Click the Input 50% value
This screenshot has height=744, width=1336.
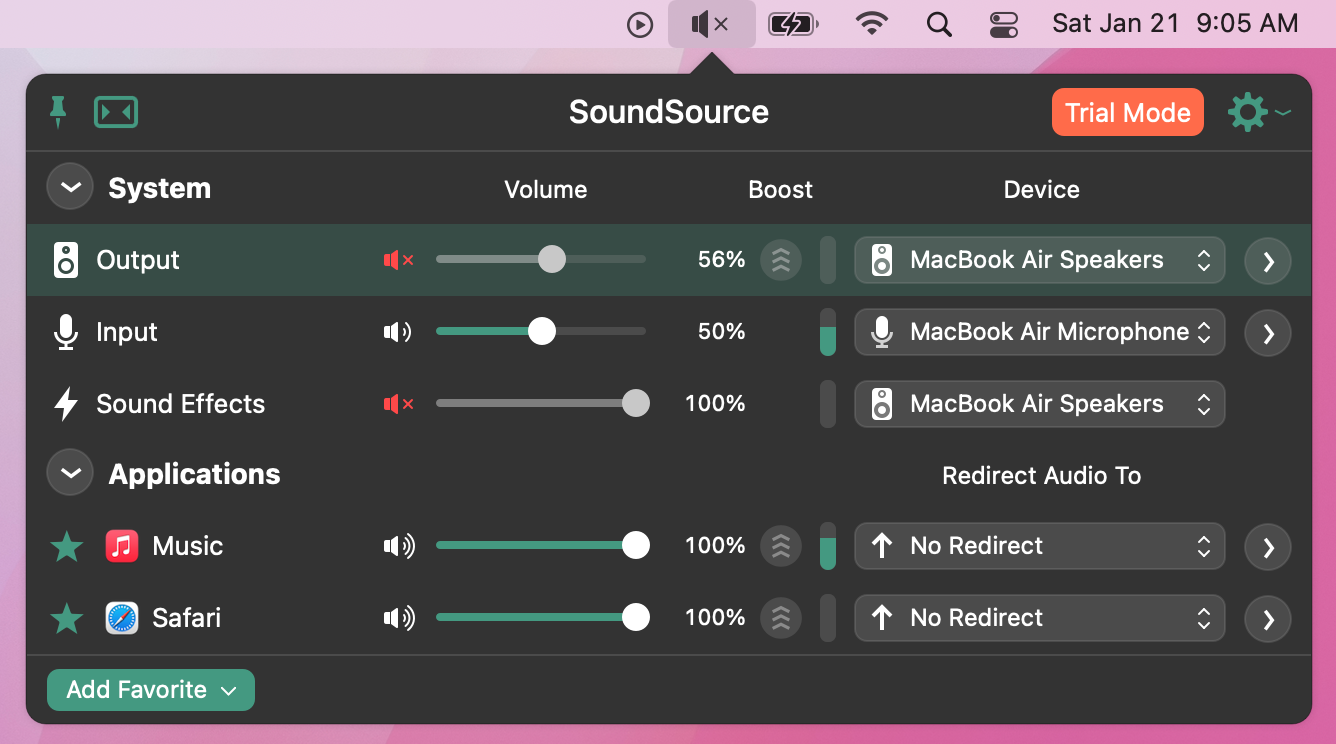pyautogui.click(x=721, y=332)
